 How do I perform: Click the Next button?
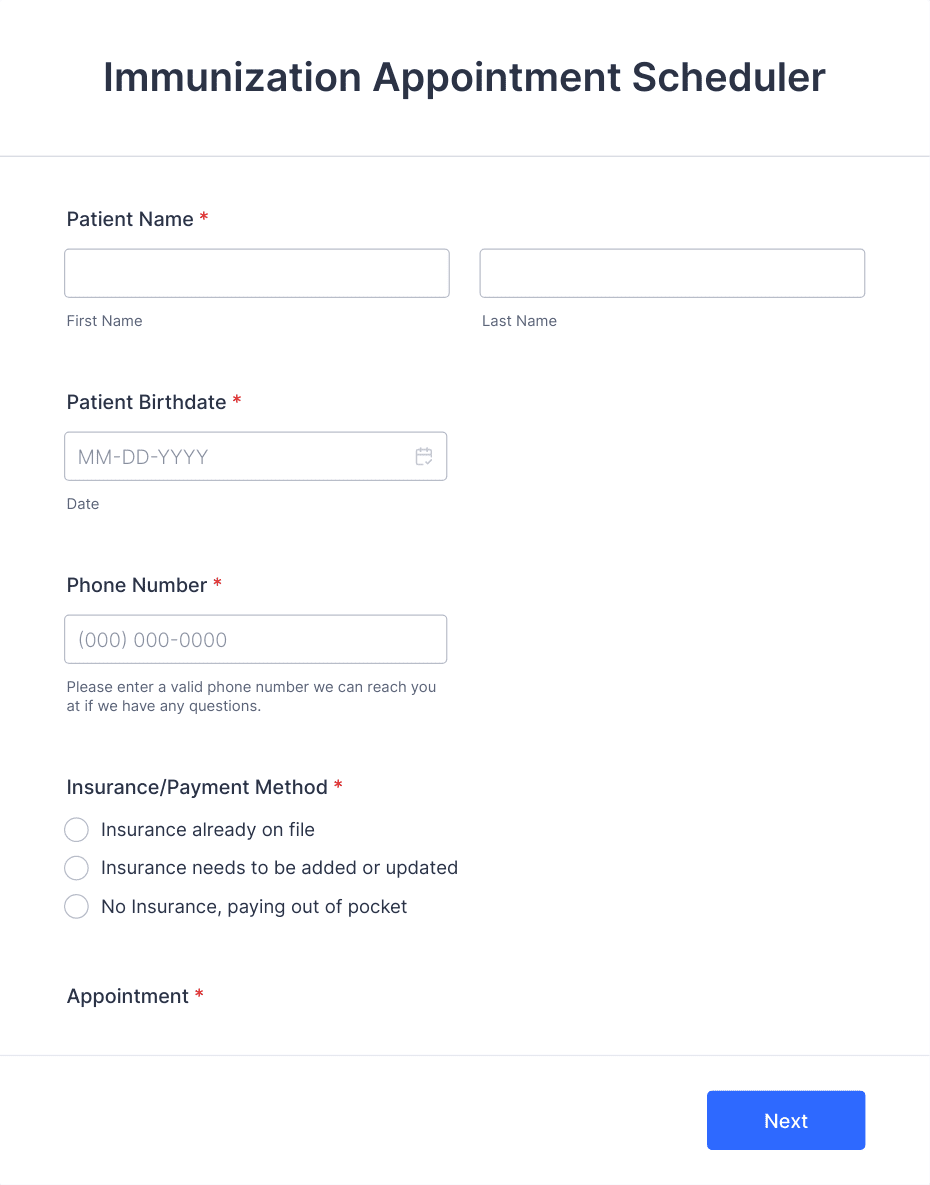pos(786,1120)
